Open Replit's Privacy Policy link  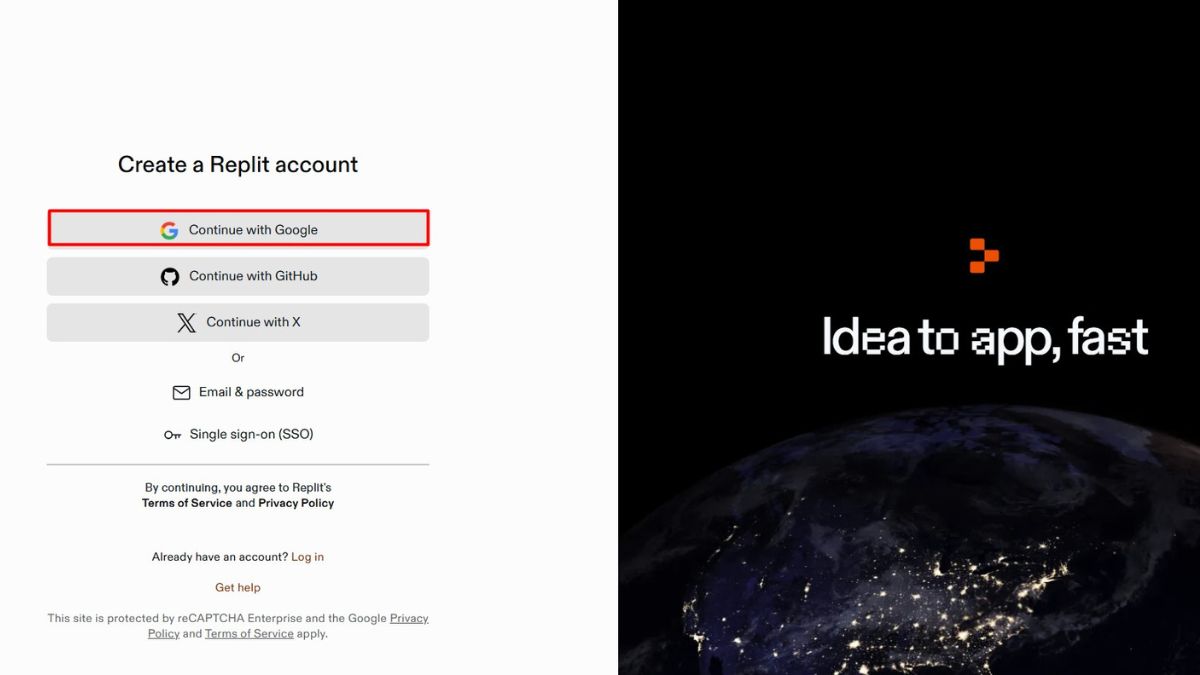click(296, 503)
